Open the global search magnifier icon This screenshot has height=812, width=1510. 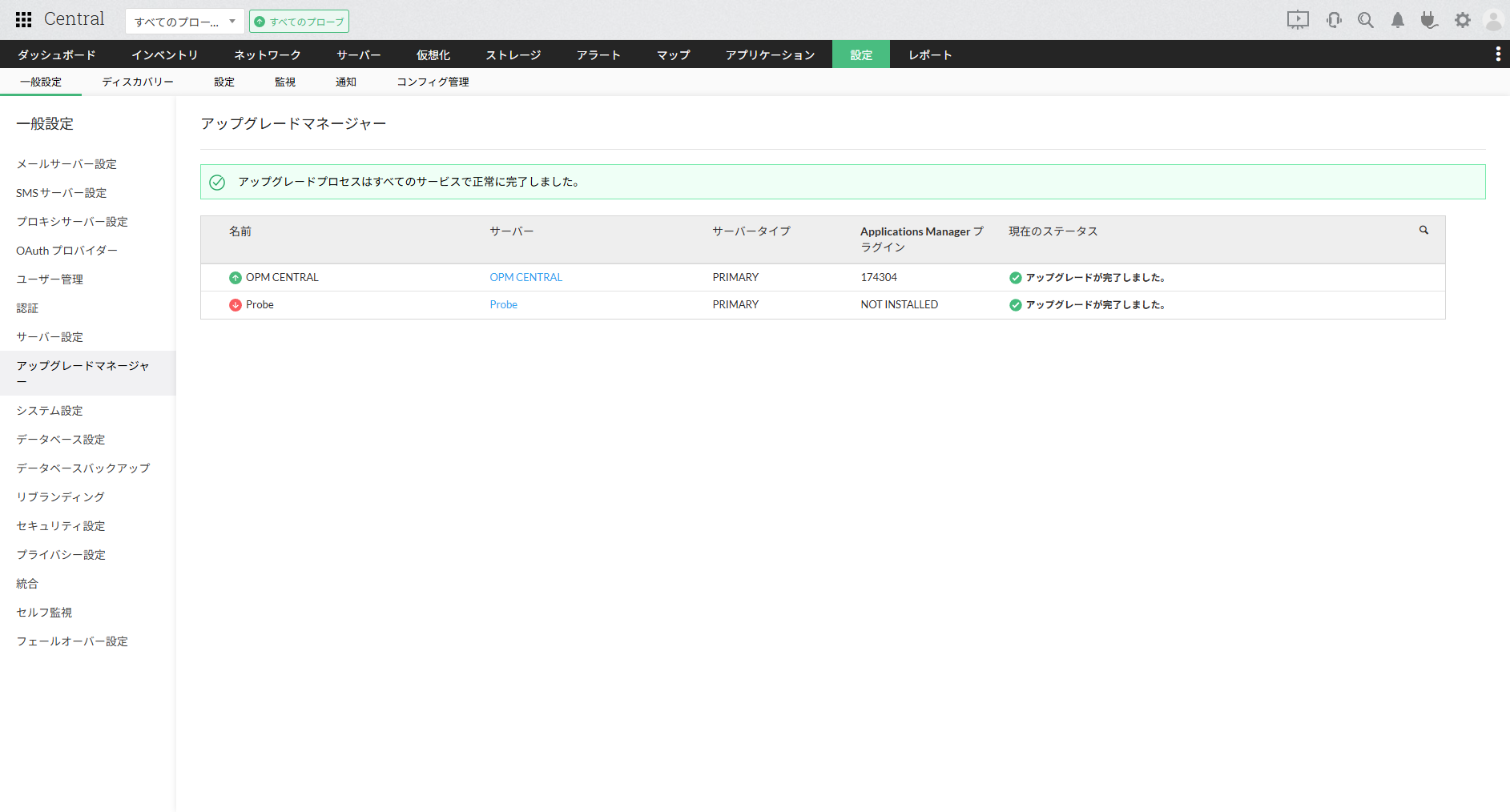coord(1366,20)
